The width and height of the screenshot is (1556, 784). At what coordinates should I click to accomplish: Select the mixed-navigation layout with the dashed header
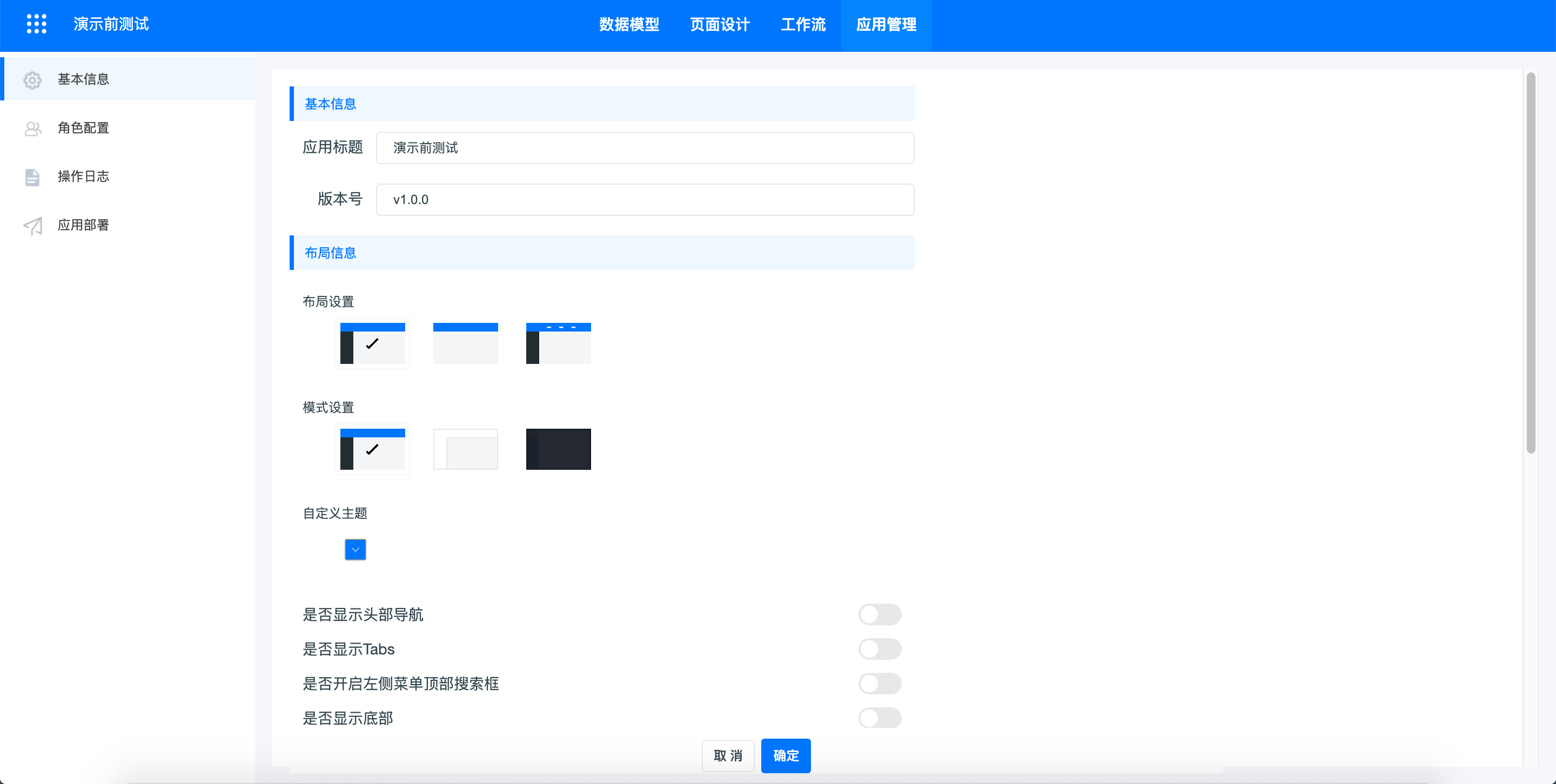coord(558,343)
